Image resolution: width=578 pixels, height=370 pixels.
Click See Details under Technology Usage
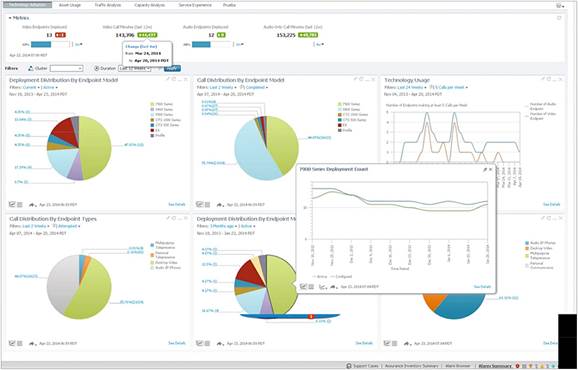(551, 204)
